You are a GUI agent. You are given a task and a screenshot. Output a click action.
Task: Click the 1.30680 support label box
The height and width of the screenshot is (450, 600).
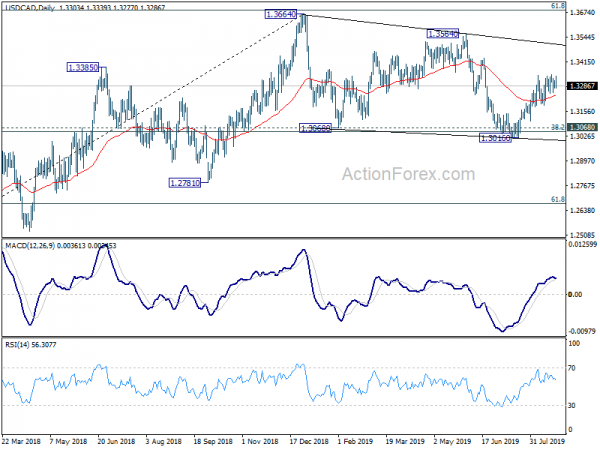tap(315, 128)
